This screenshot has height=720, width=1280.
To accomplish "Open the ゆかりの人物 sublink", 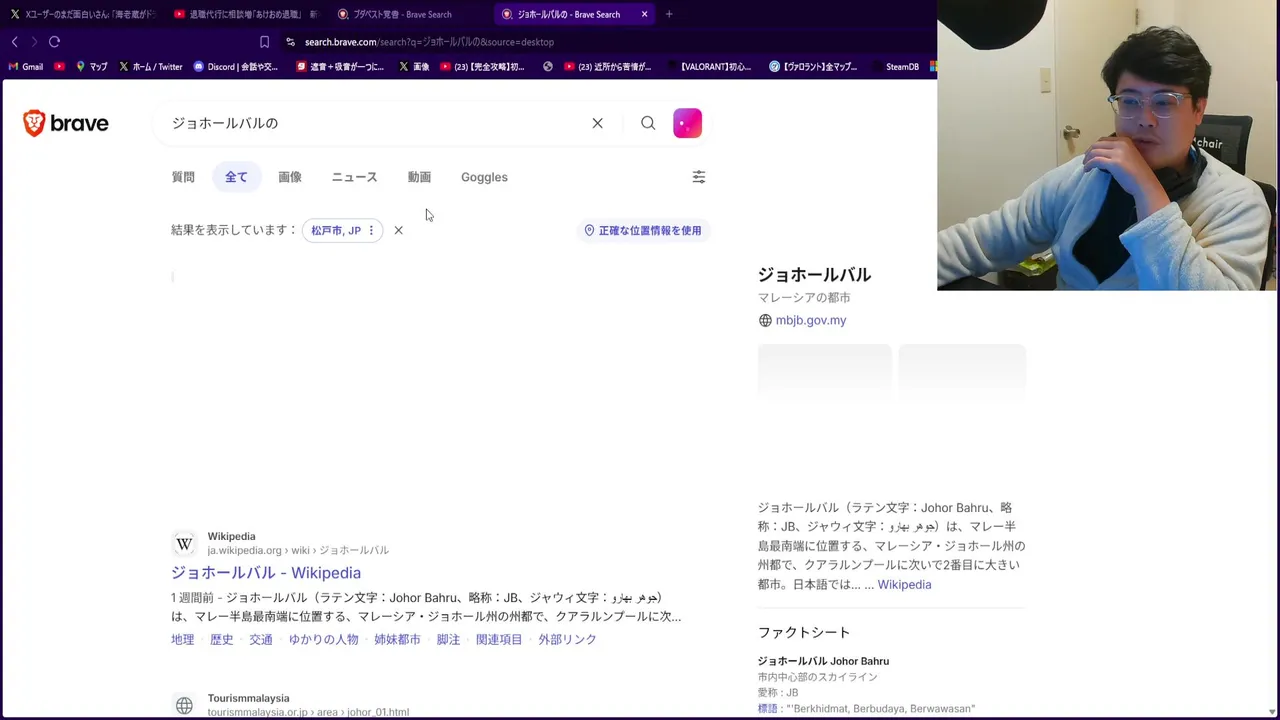I will pyautogui.click(x=323, y=640).
